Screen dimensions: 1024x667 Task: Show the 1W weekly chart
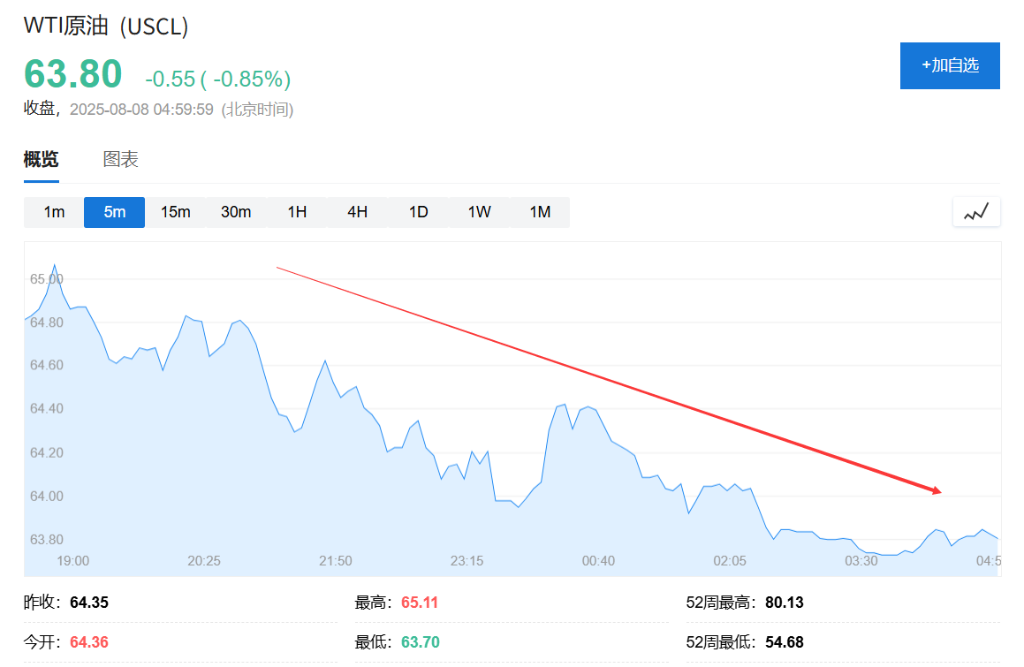[479, 212]
